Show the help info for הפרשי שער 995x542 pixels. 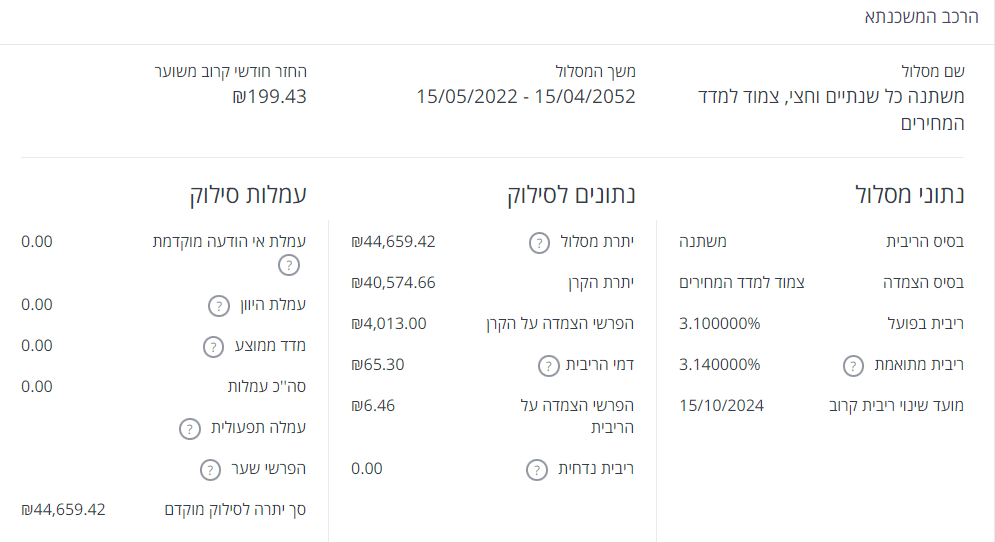[210, 469]
